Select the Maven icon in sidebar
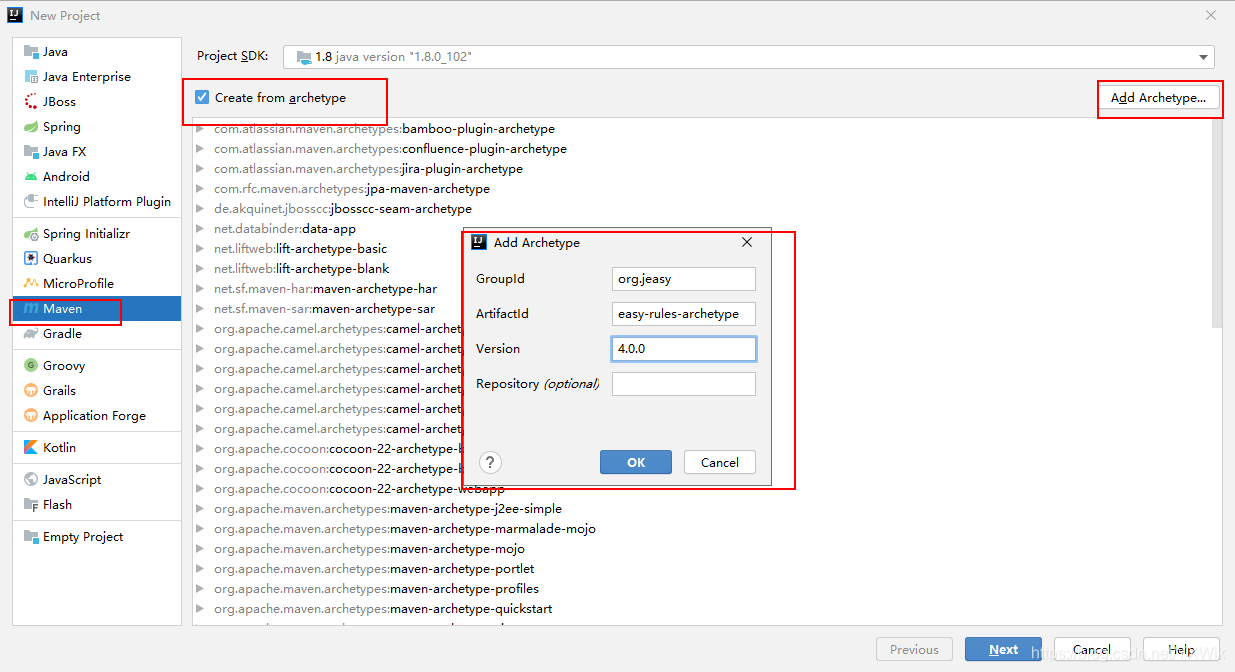The width and height of the screenshot is (1235, 672). [31, 309]
